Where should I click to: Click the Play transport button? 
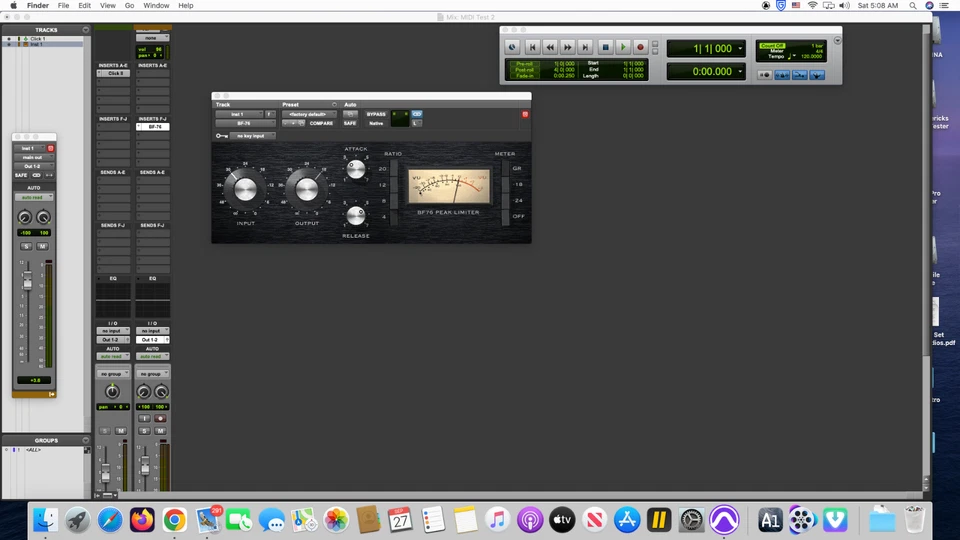[x=623, y=47]
